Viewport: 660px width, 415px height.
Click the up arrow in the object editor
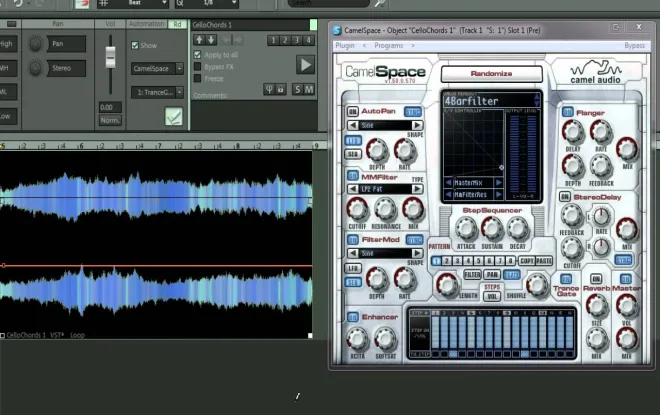click(199, 40)
